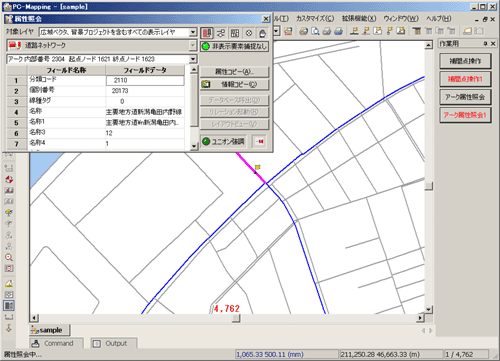
Task: Open the toolbar dropdown arrow beside the dialog
Action: point(276,31)
